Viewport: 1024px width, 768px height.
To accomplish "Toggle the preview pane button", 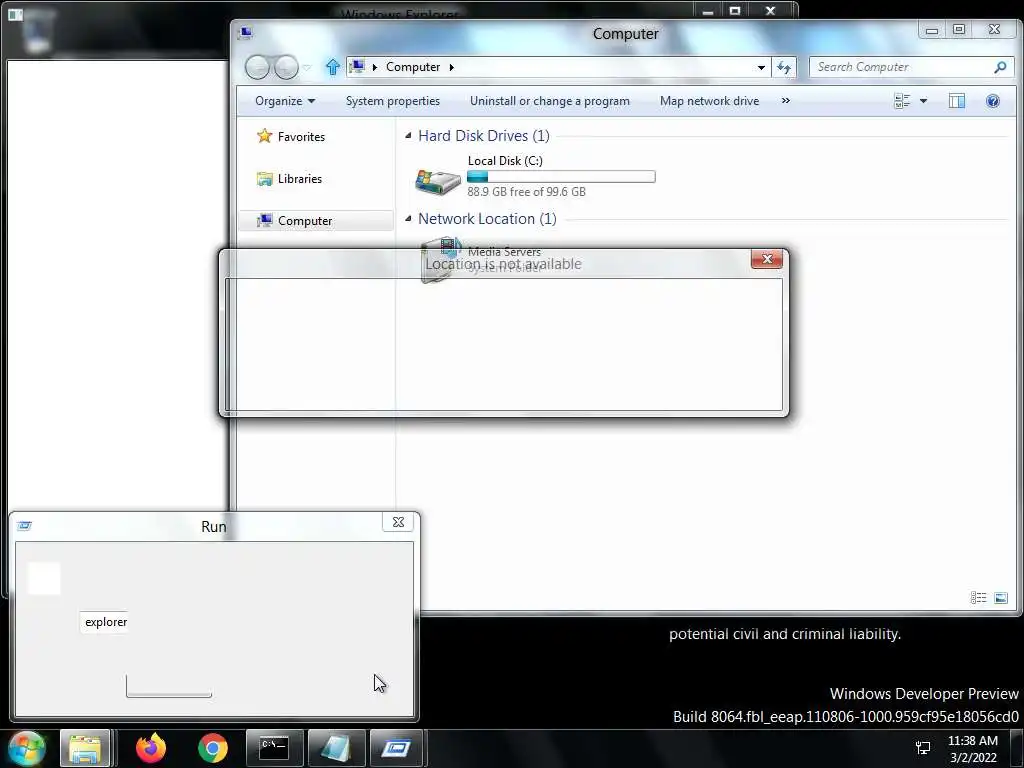I will coord(957,101).
